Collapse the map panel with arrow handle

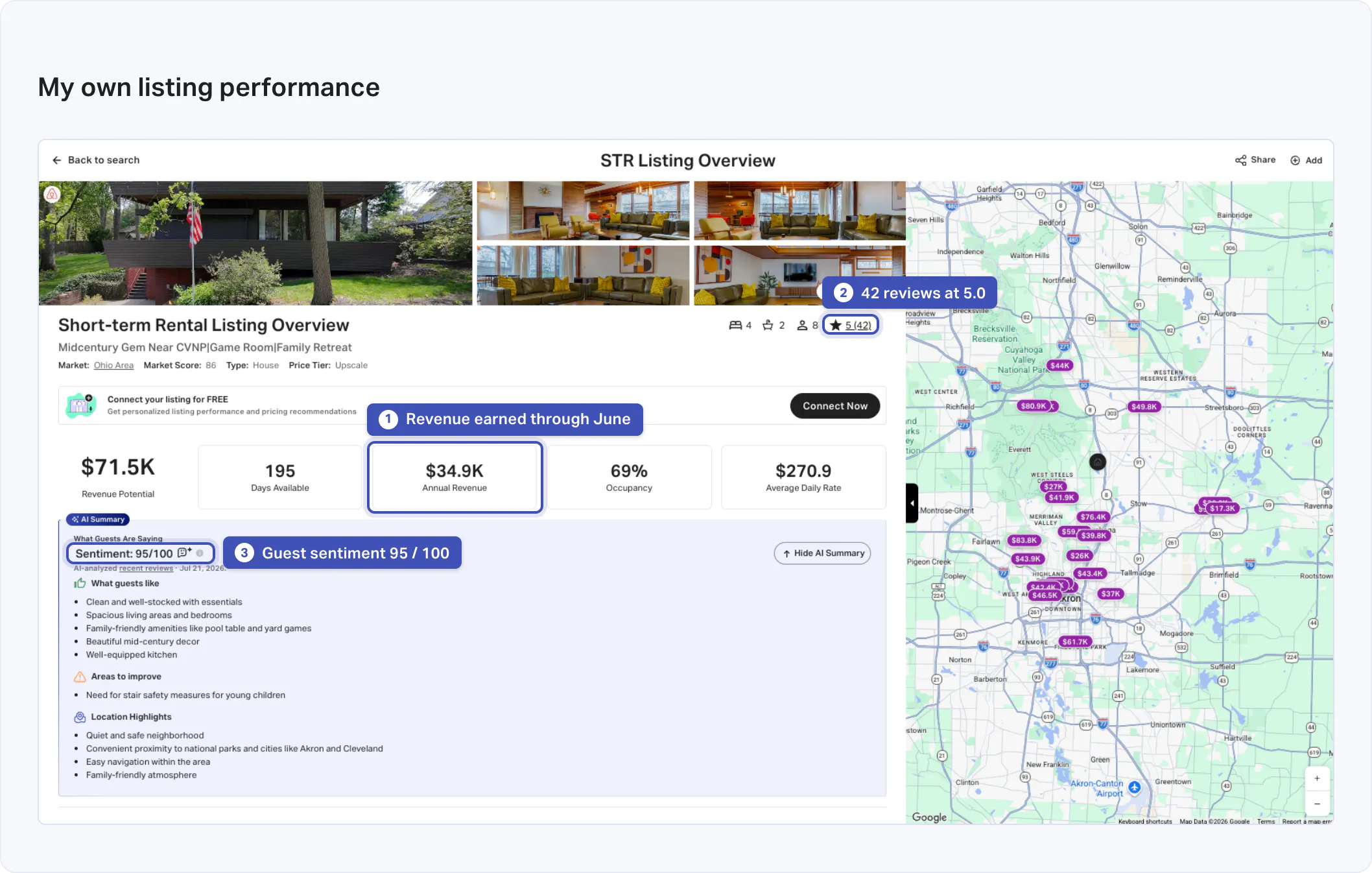[x=912, y=503]
